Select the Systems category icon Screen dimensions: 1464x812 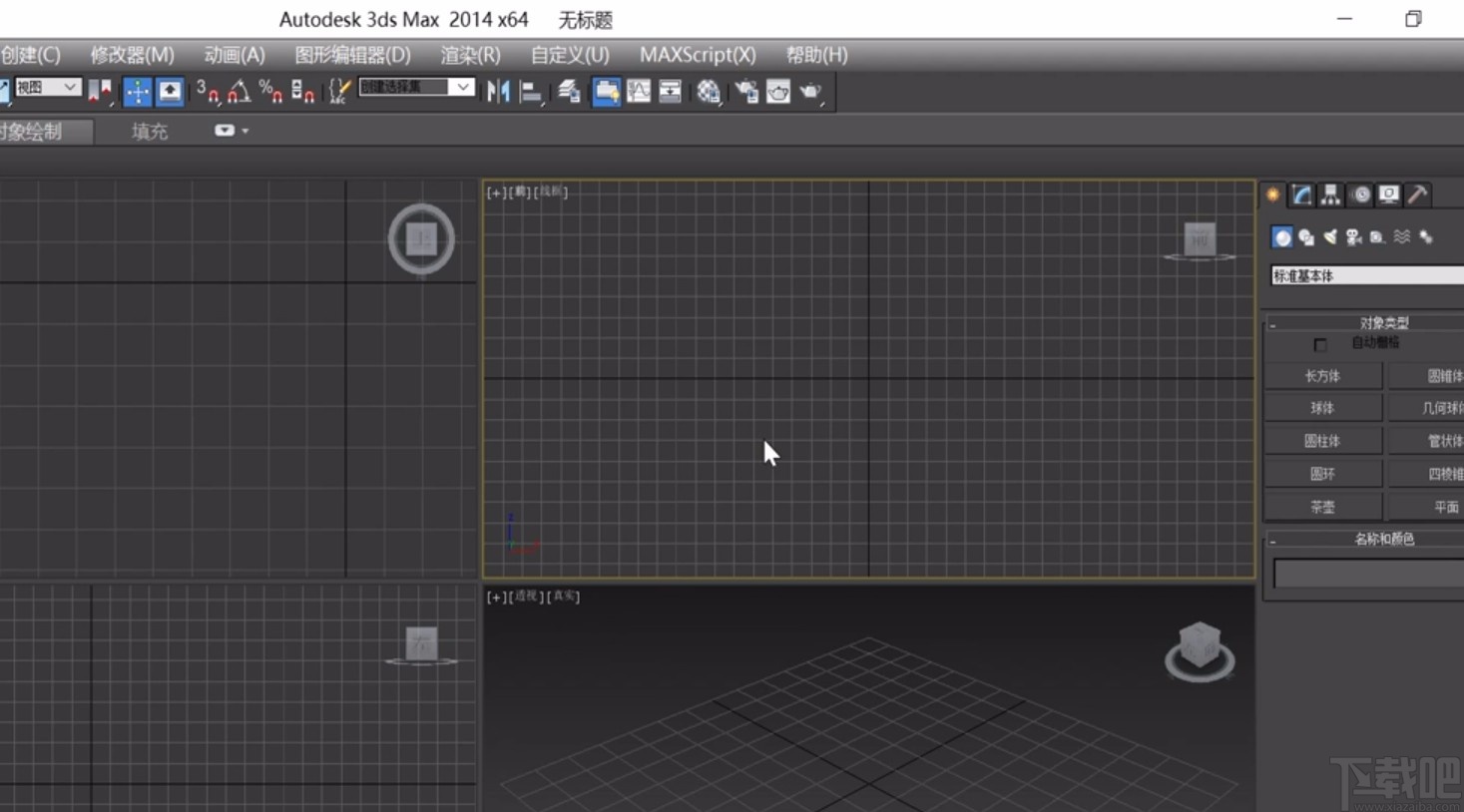coord(1426,236)
